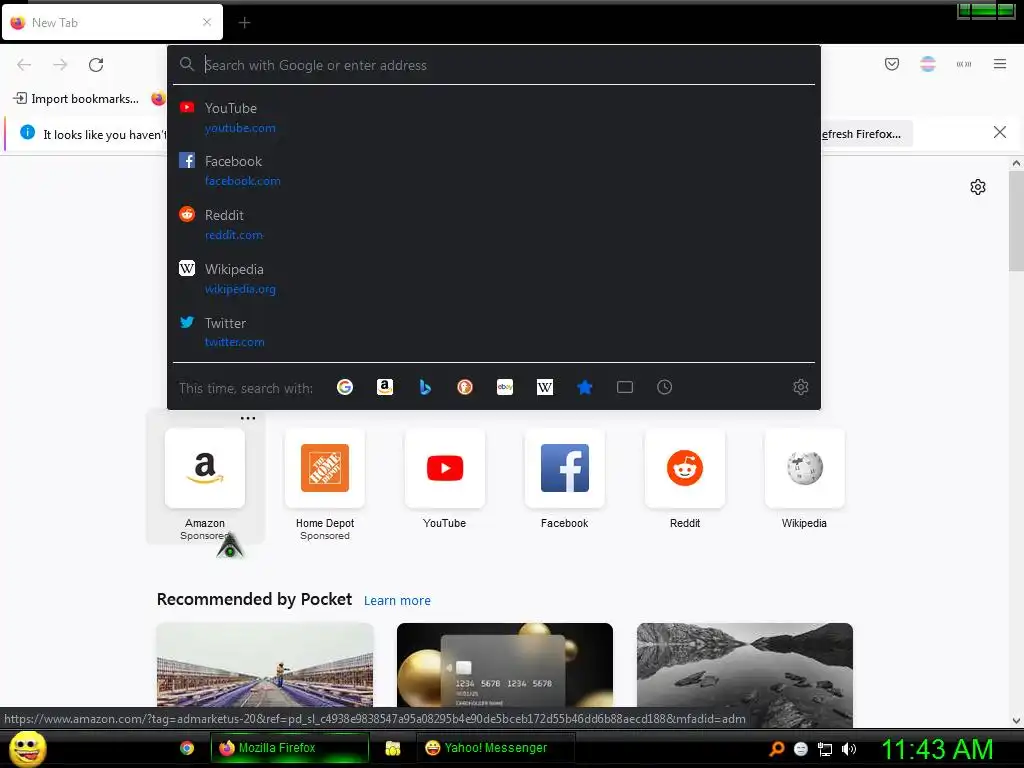Select Twitter suggestion in address dropdown
1024x768 pixels.
pos(494,332)
